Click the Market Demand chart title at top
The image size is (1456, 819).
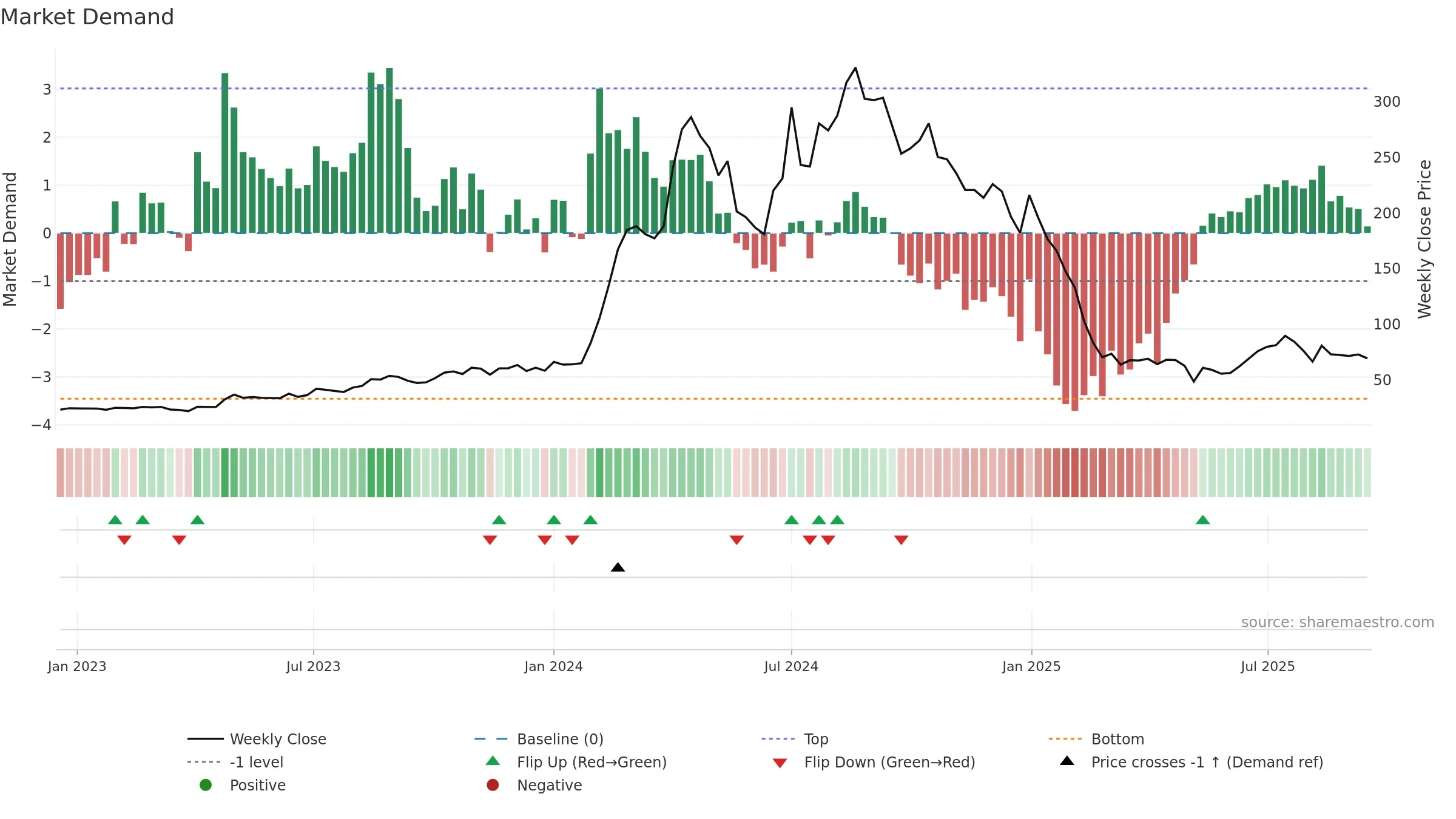coord(87,17)
